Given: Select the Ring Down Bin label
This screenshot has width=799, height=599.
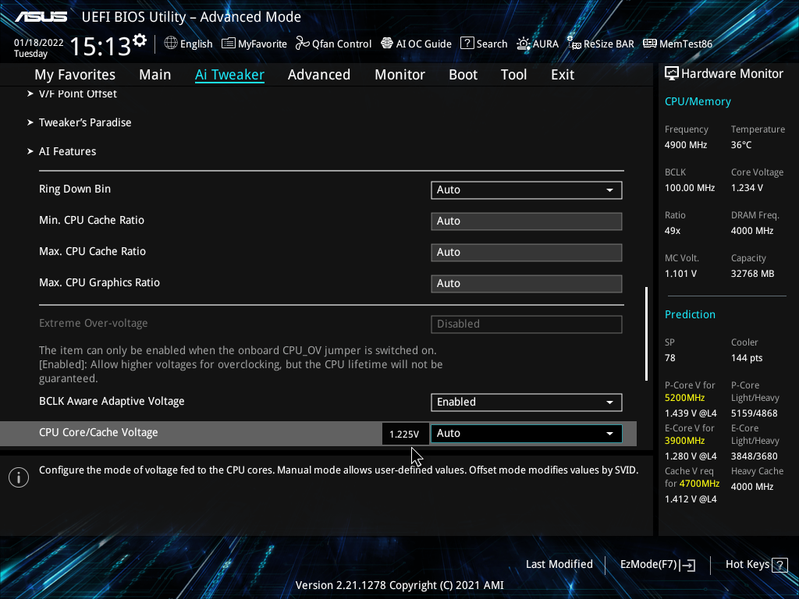Looking at the screenshot, I should (75, 189).
